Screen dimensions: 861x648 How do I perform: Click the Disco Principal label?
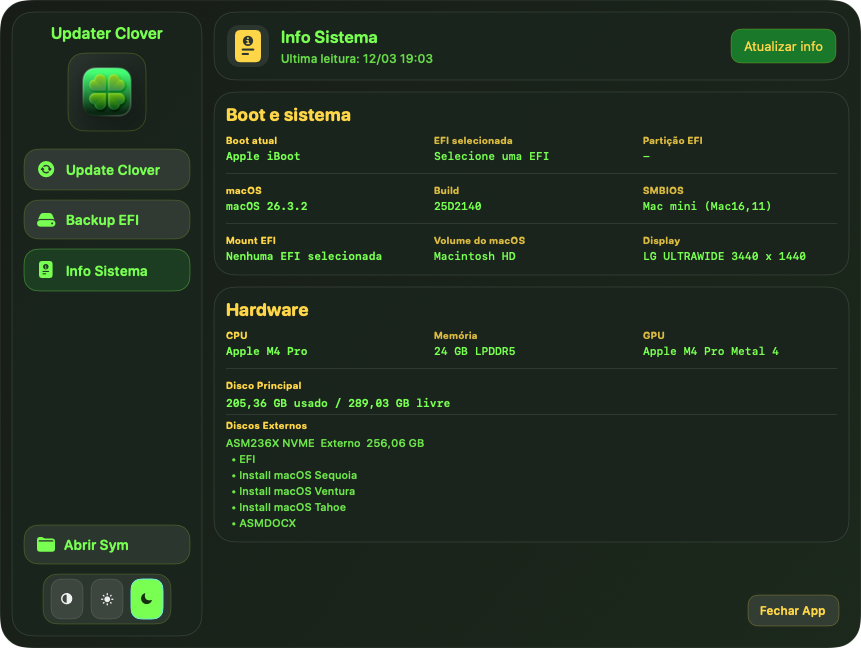tap(264, 386)
